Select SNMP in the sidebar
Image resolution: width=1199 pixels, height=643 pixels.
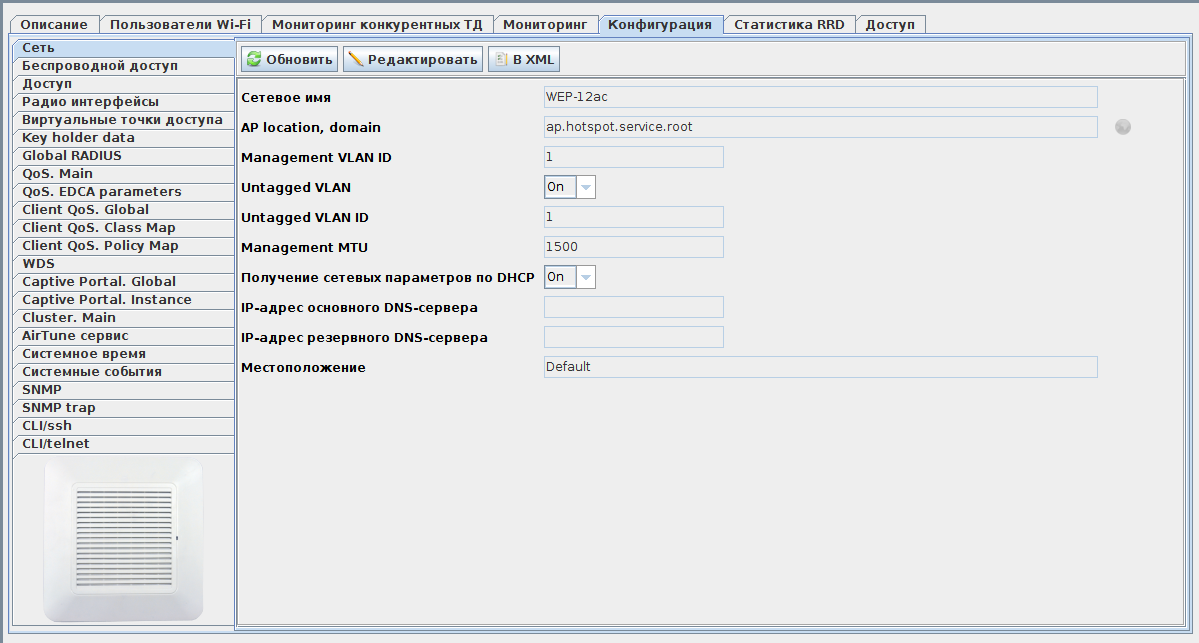pyautogui.click(x=124, y=389)
